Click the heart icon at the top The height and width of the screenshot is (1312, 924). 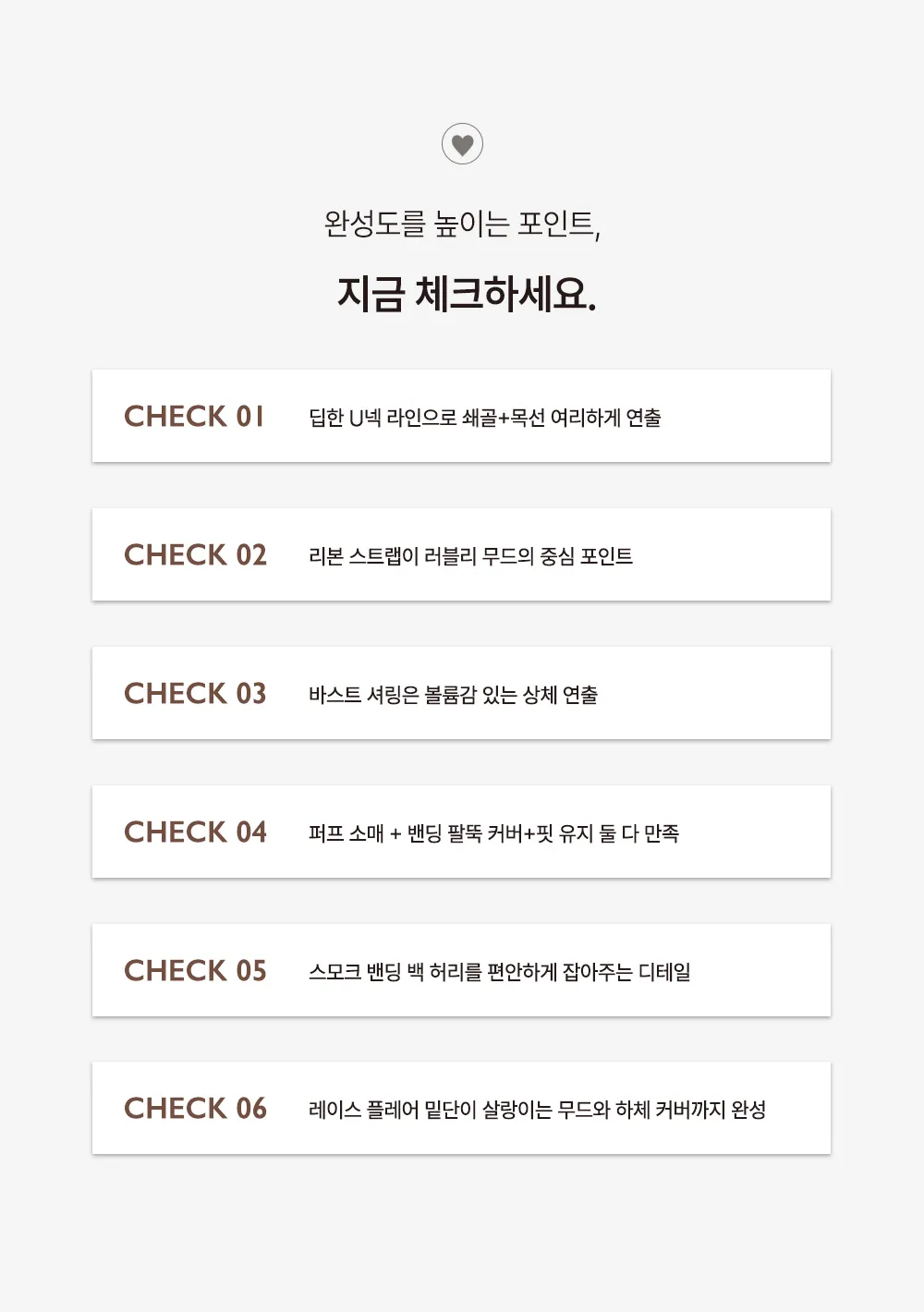coord(462,144)
